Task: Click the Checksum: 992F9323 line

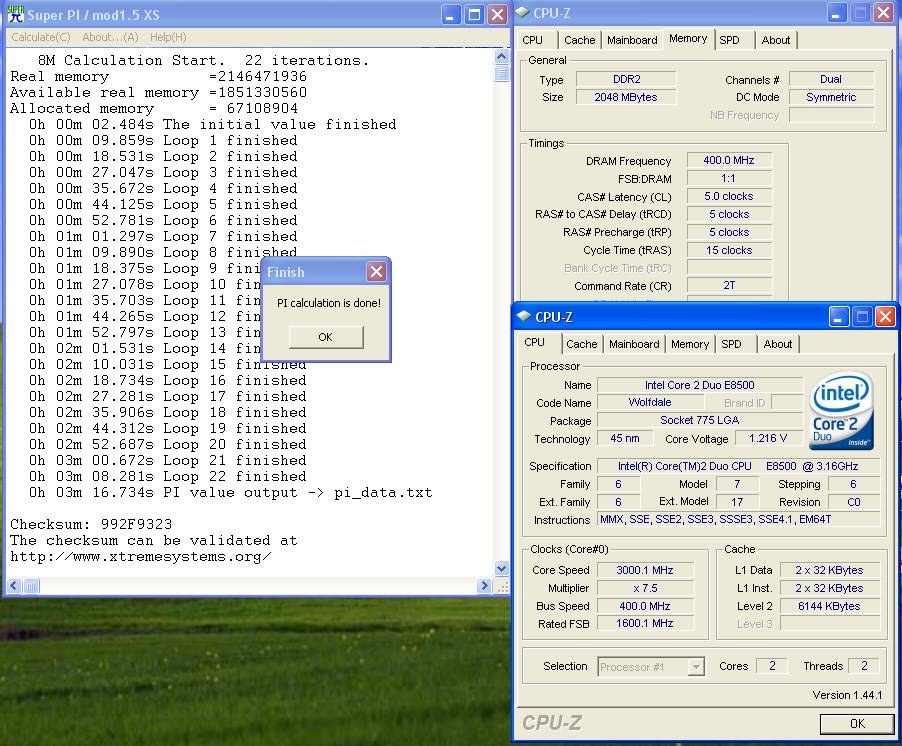Action: 91,524
